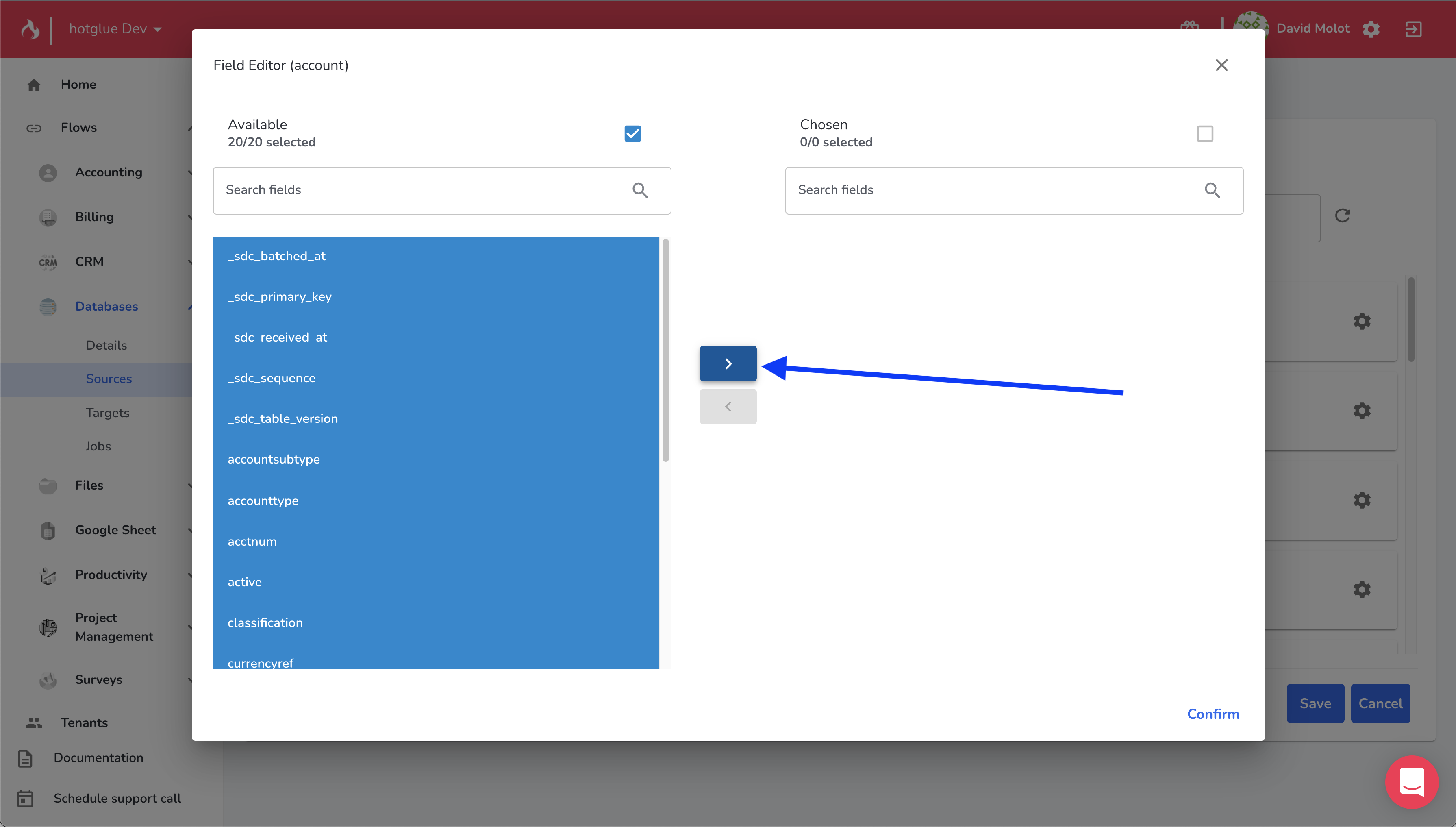Expand the Accounting section in sidebar

[x=109, y=172]
